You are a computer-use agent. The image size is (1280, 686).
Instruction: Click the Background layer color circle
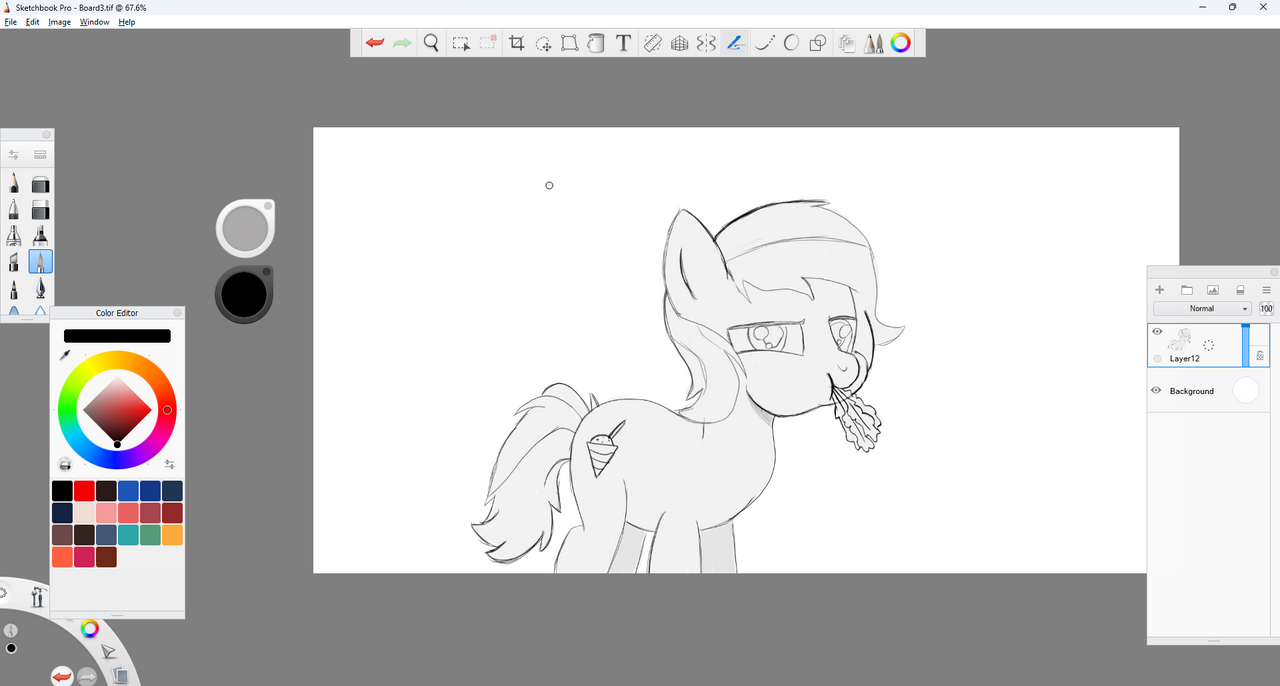coord(1245,391)
